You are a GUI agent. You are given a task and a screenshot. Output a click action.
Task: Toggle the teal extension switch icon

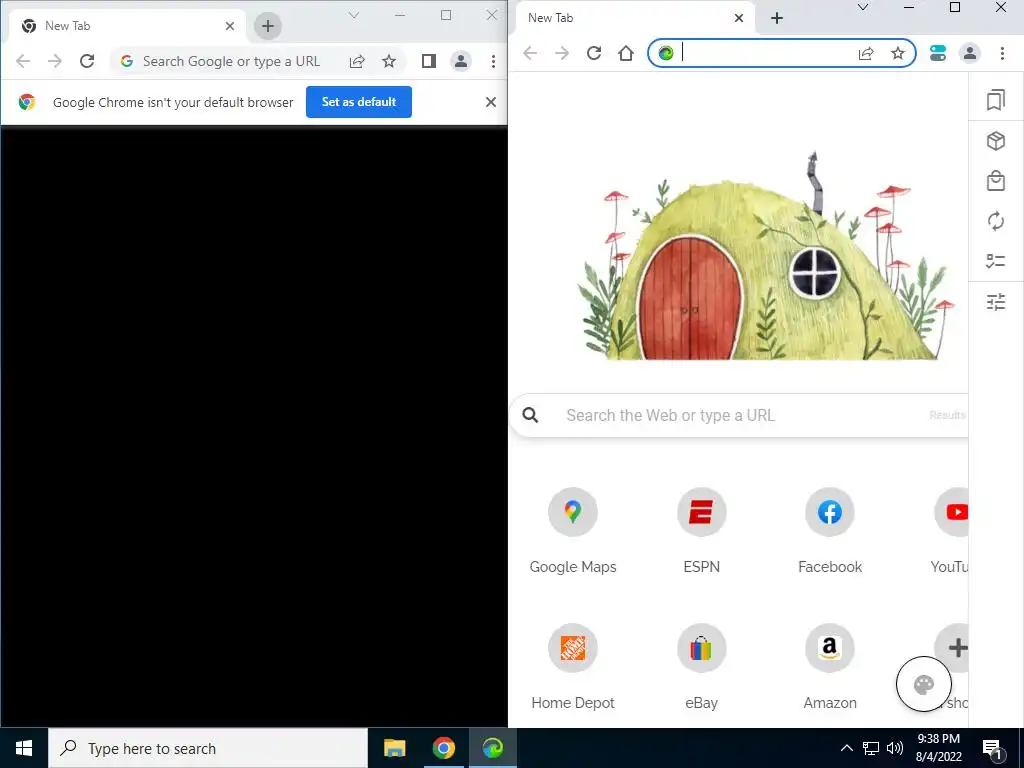pyautogui.click(x=938, y=53)
